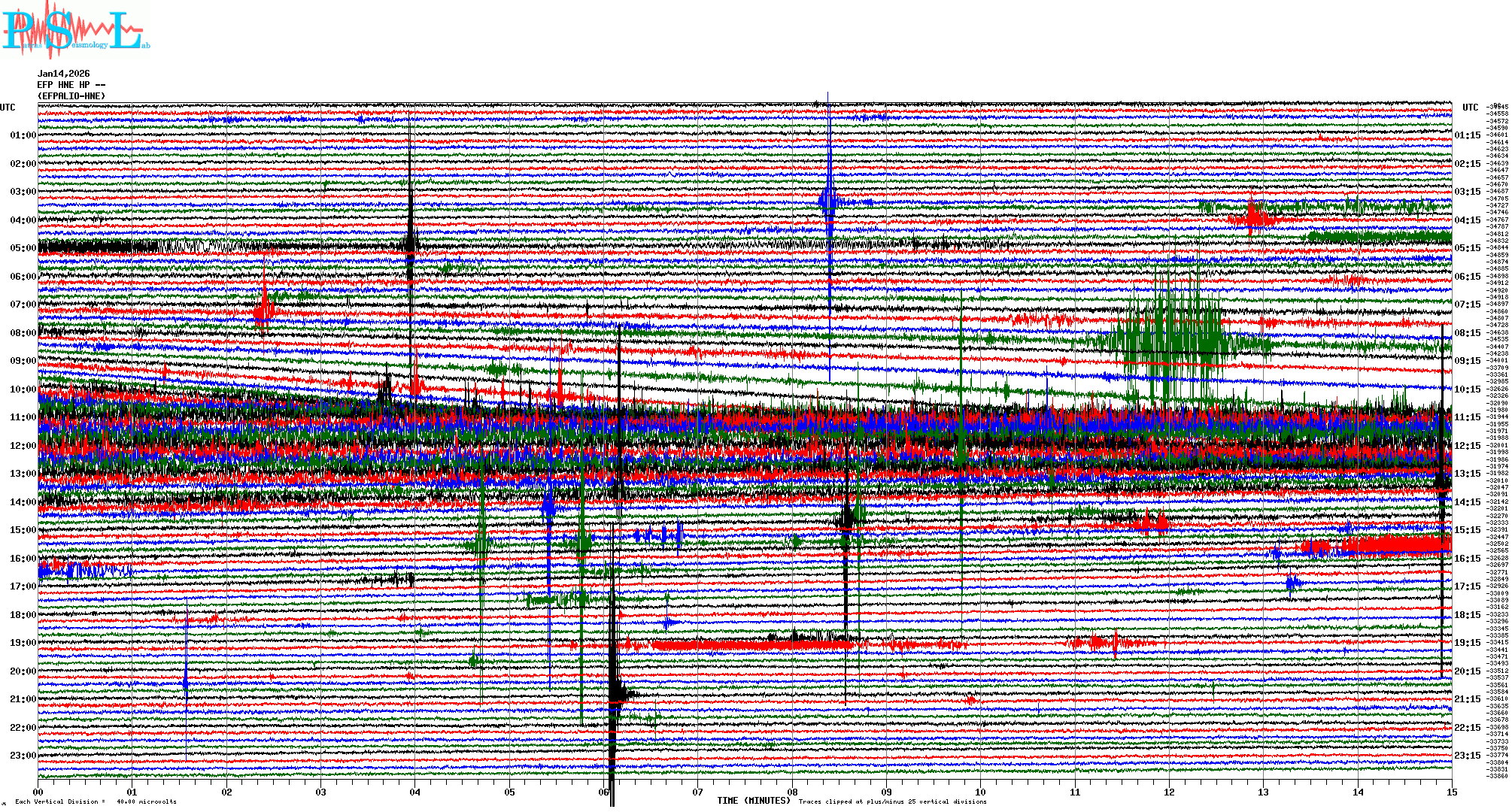Viewport: 1512px width, 812px height.
Task: Click the Patras Seismology Lab logo
Action: pyautogui.click(x=75, y=32)
